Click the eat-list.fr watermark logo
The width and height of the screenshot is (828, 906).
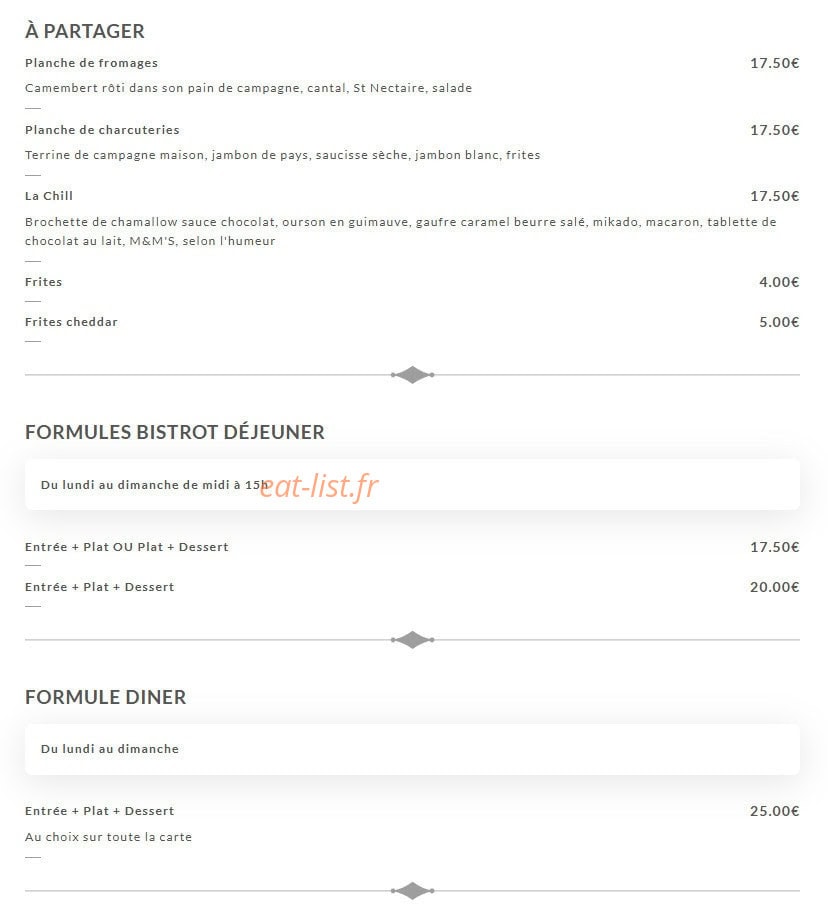(319, 486)
